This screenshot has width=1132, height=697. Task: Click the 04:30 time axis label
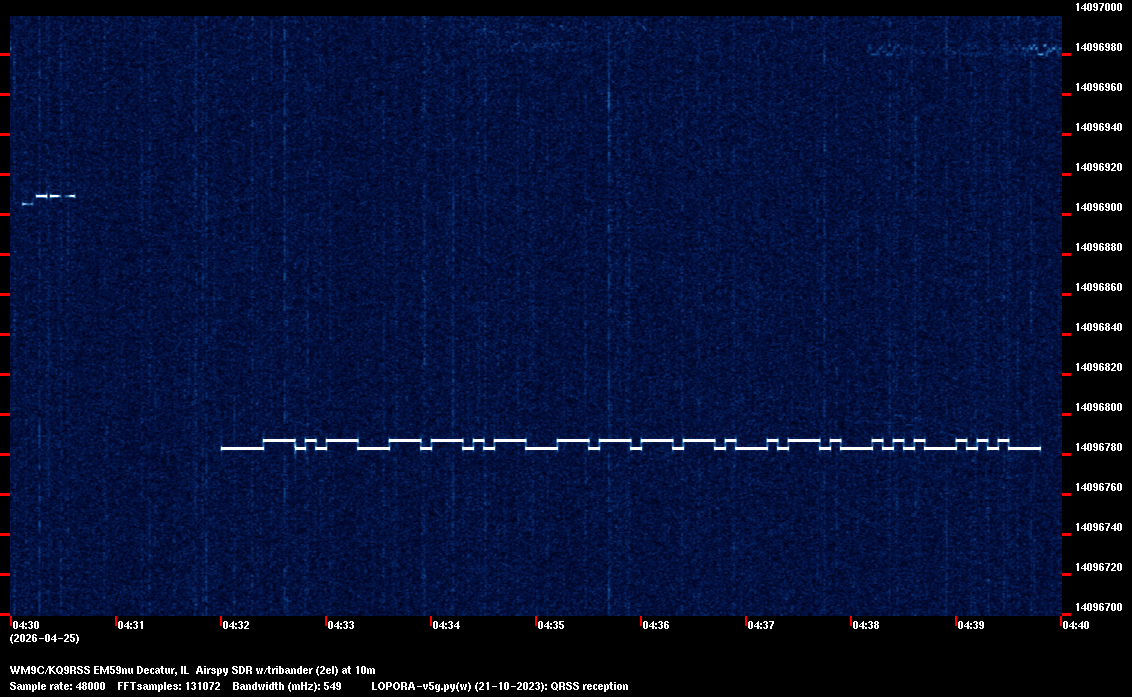point(26,625)
